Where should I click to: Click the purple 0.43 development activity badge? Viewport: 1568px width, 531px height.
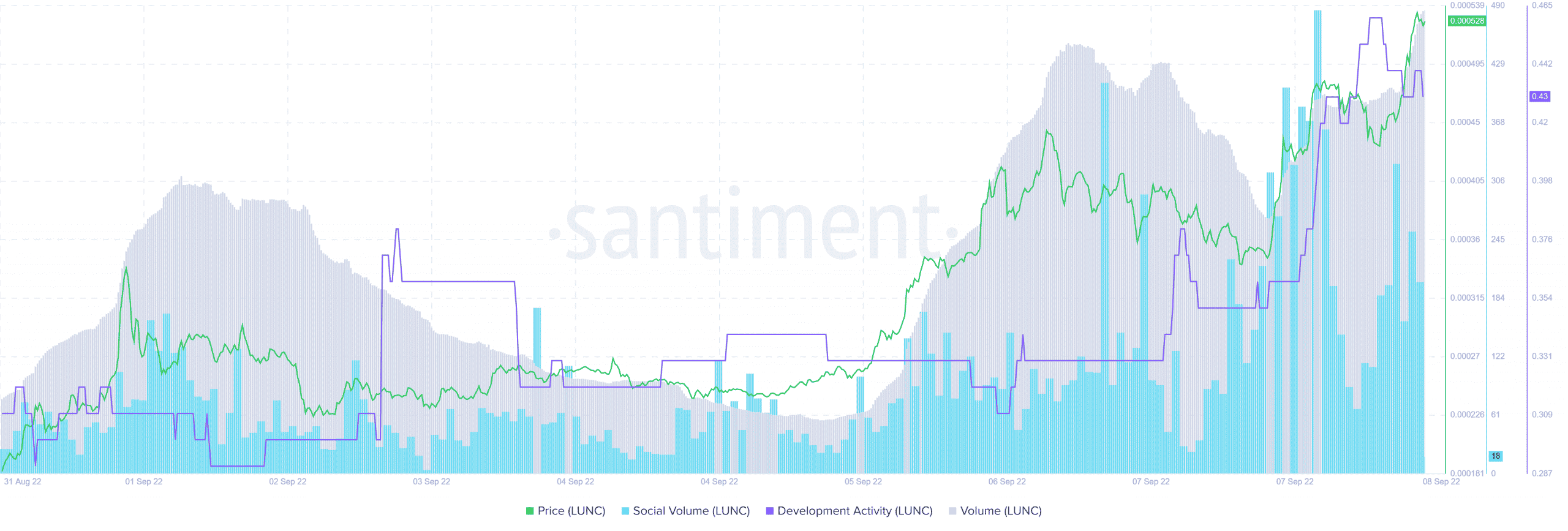[x=1539, y=96]
